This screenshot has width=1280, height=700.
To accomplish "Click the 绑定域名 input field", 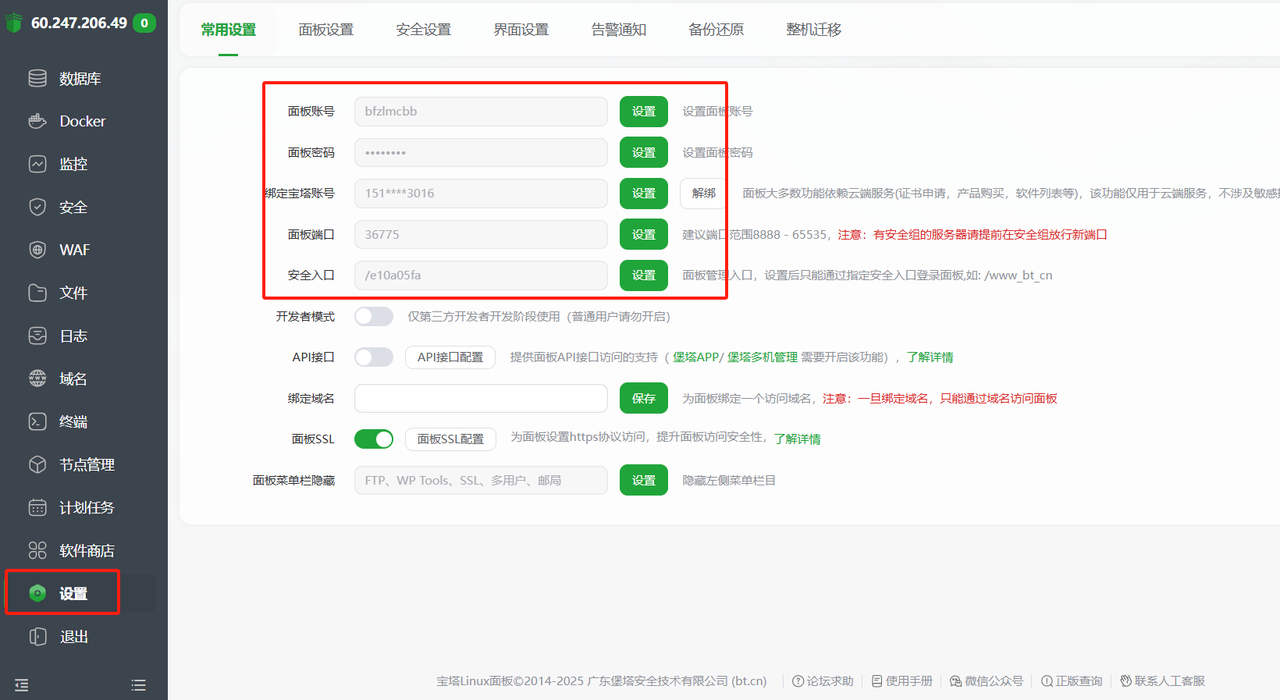I will [480, 398].
